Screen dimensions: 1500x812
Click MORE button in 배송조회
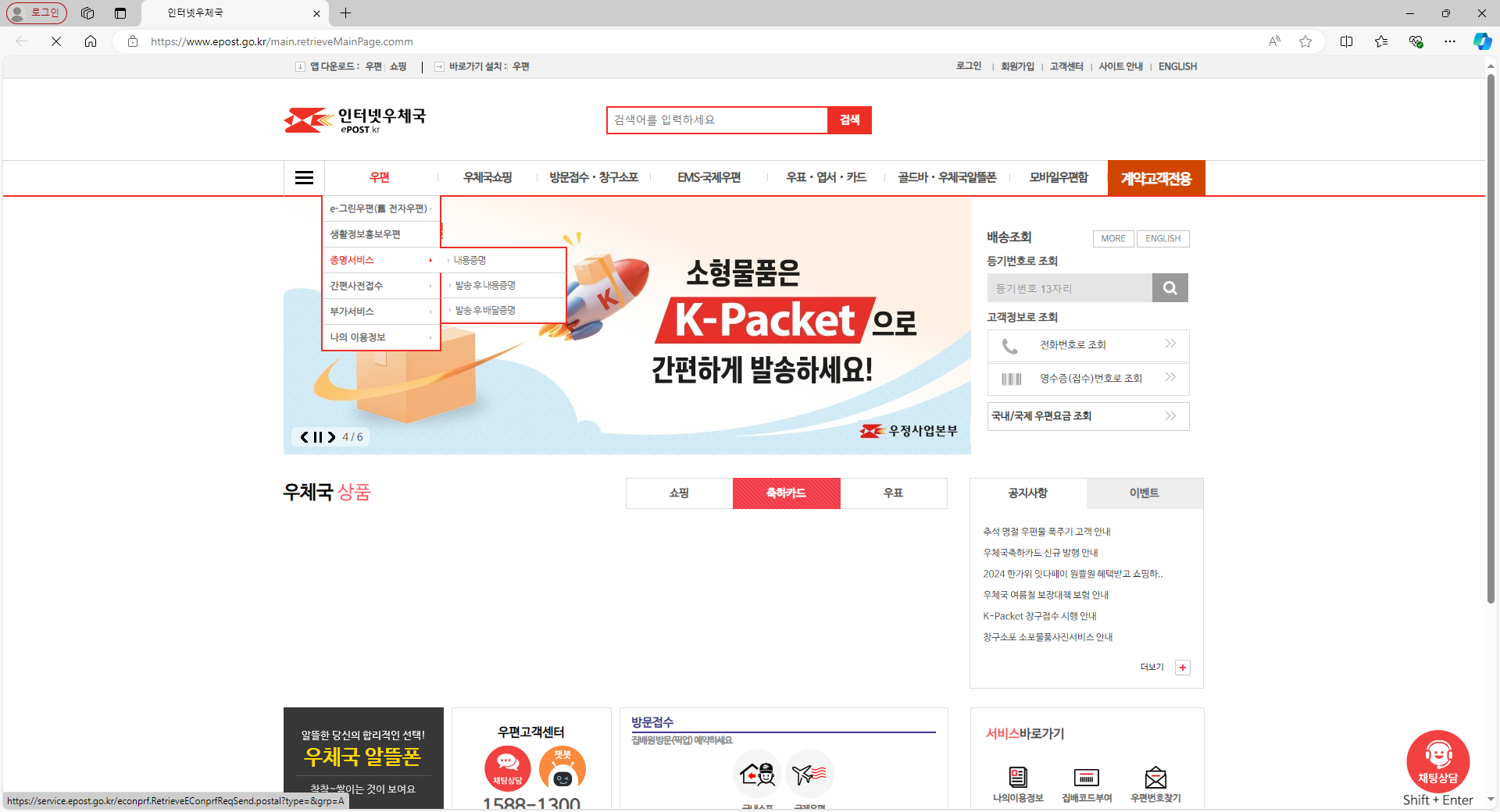pos(1113,239)
